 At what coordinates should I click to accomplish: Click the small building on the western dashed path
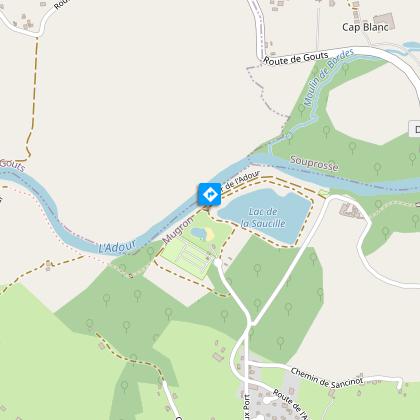click(x=49, y=265)
